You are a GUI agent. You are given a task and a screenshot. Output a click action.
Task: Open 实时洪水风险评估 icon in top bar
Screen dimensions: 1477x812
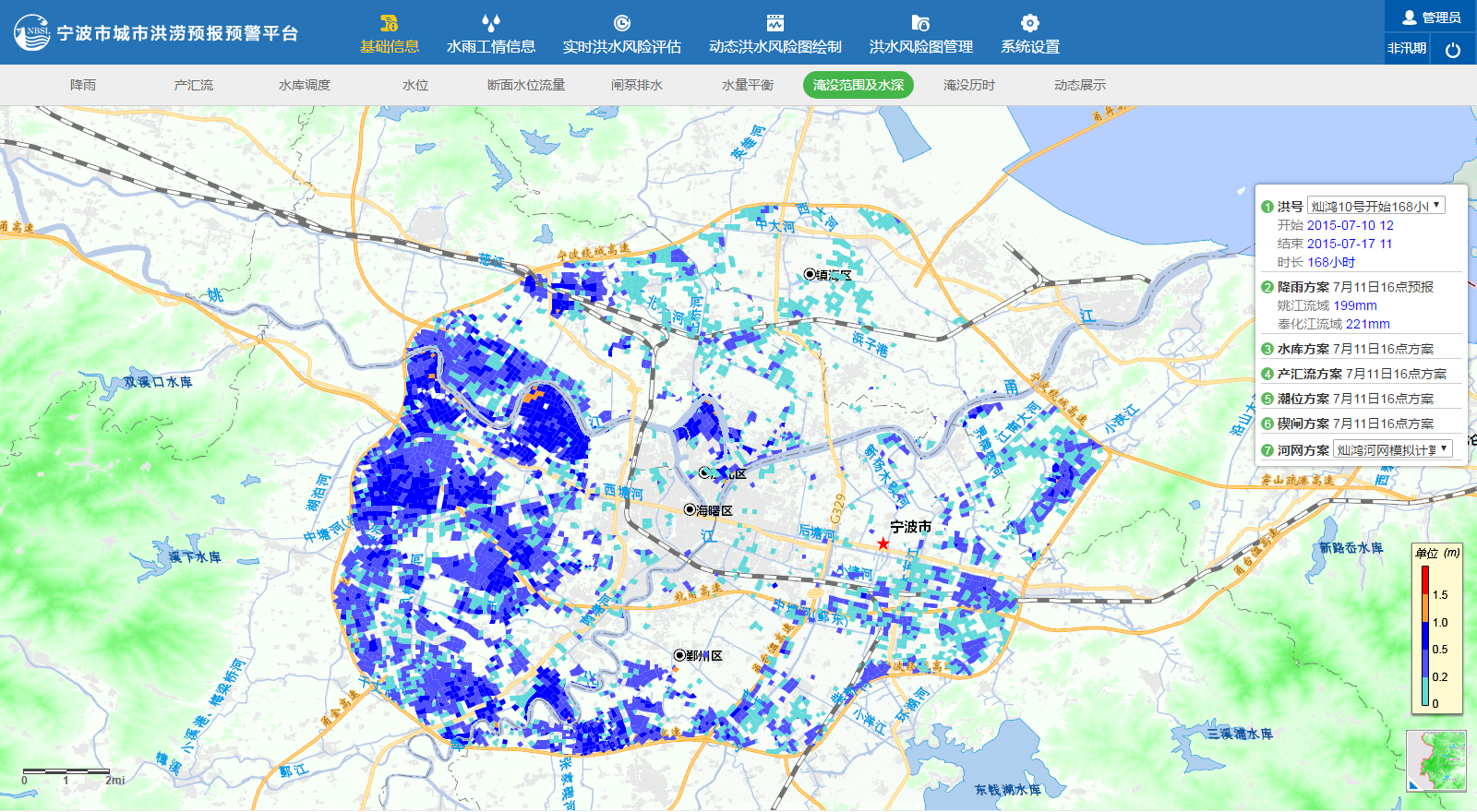pos(621,24)
